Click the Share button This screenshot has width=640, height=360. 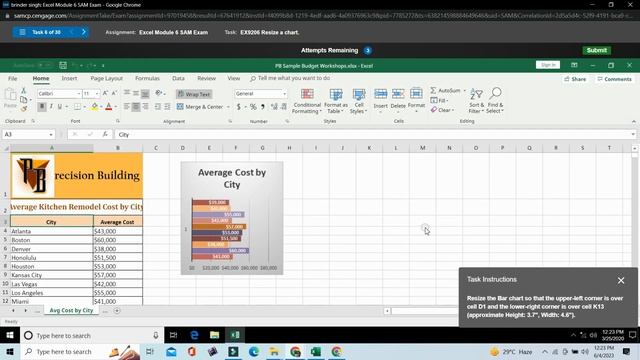[x=575, y=79]
